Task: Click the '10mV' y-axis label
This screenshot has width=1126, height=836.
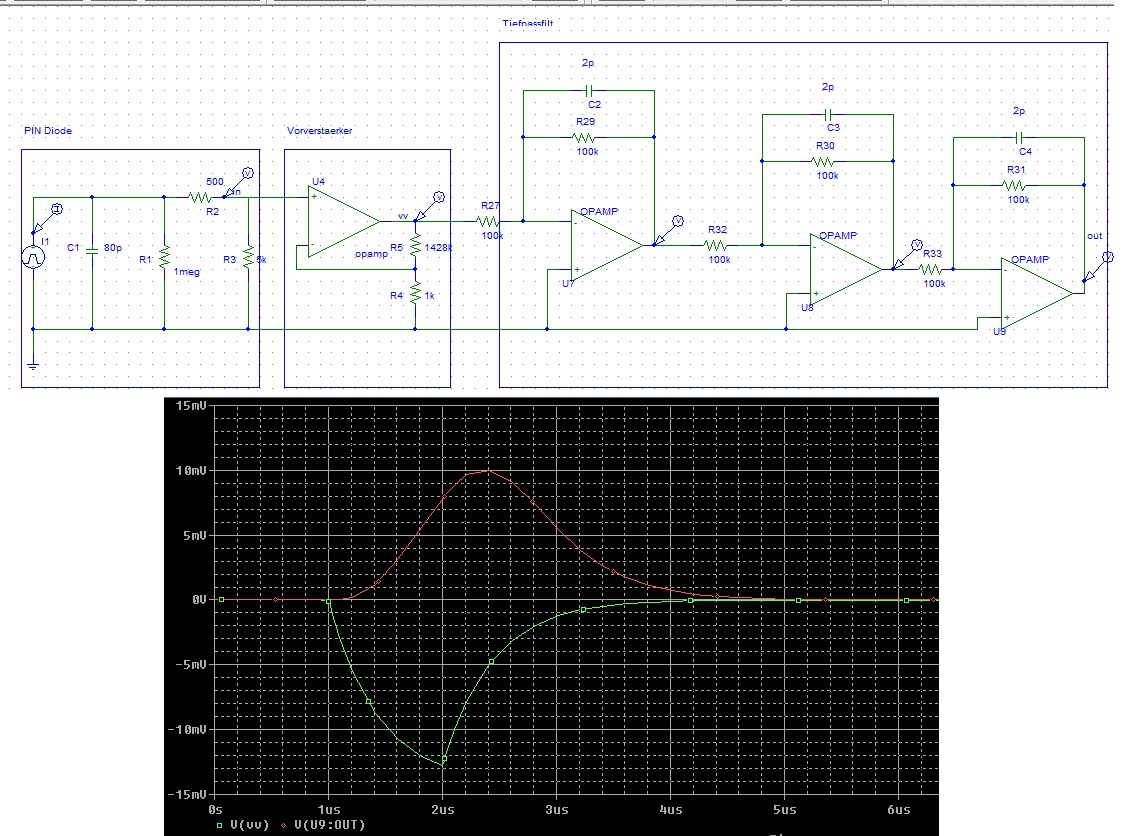Action: [190, 470]
